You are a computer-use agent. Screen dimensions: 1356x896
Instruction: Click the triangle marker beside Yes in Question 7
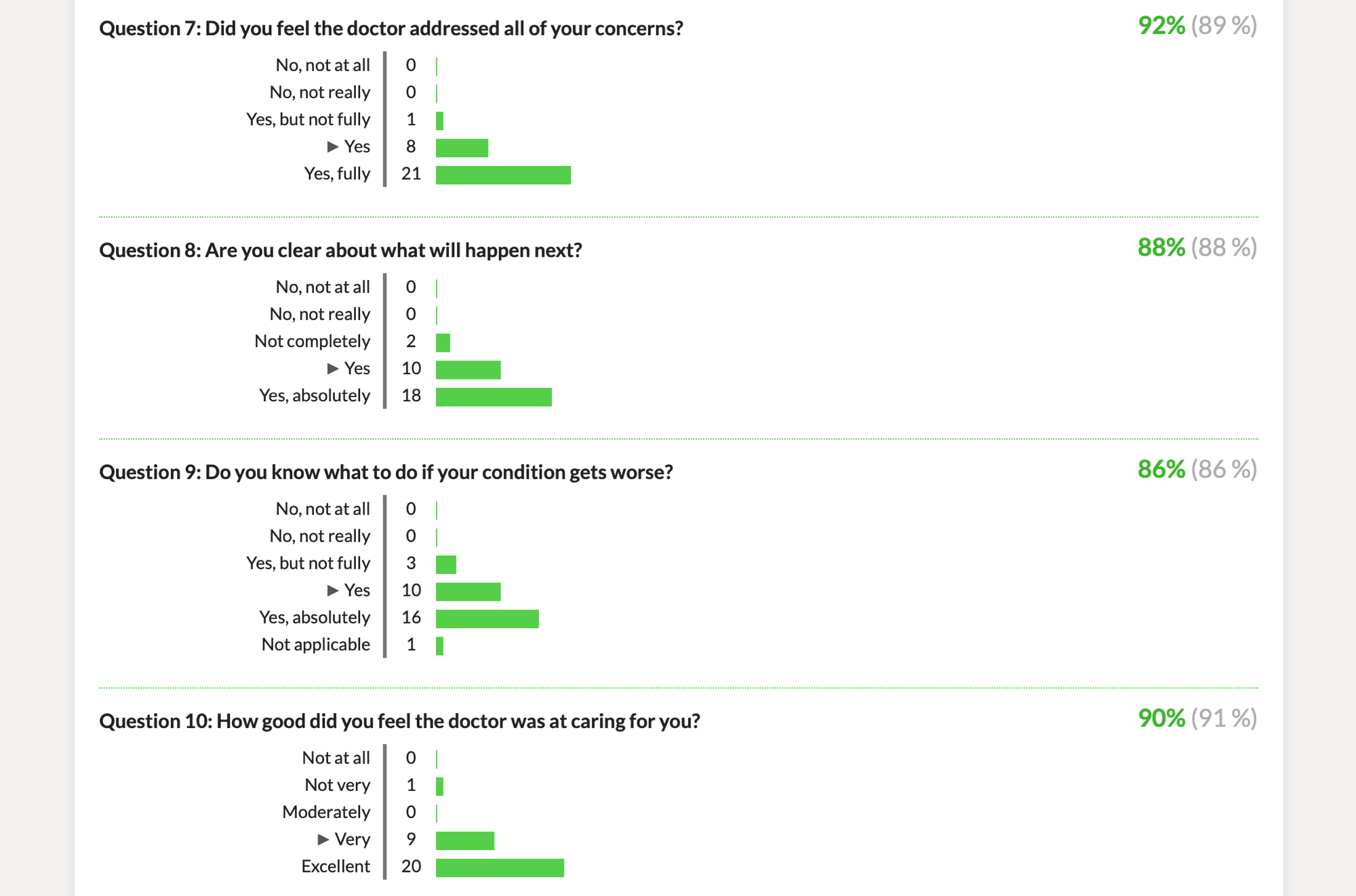[333, 146]
